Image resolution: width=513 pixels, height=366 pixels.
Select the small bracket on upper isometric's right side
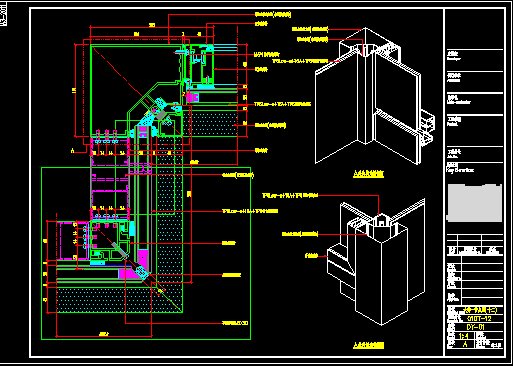click(x=427, y=128)
